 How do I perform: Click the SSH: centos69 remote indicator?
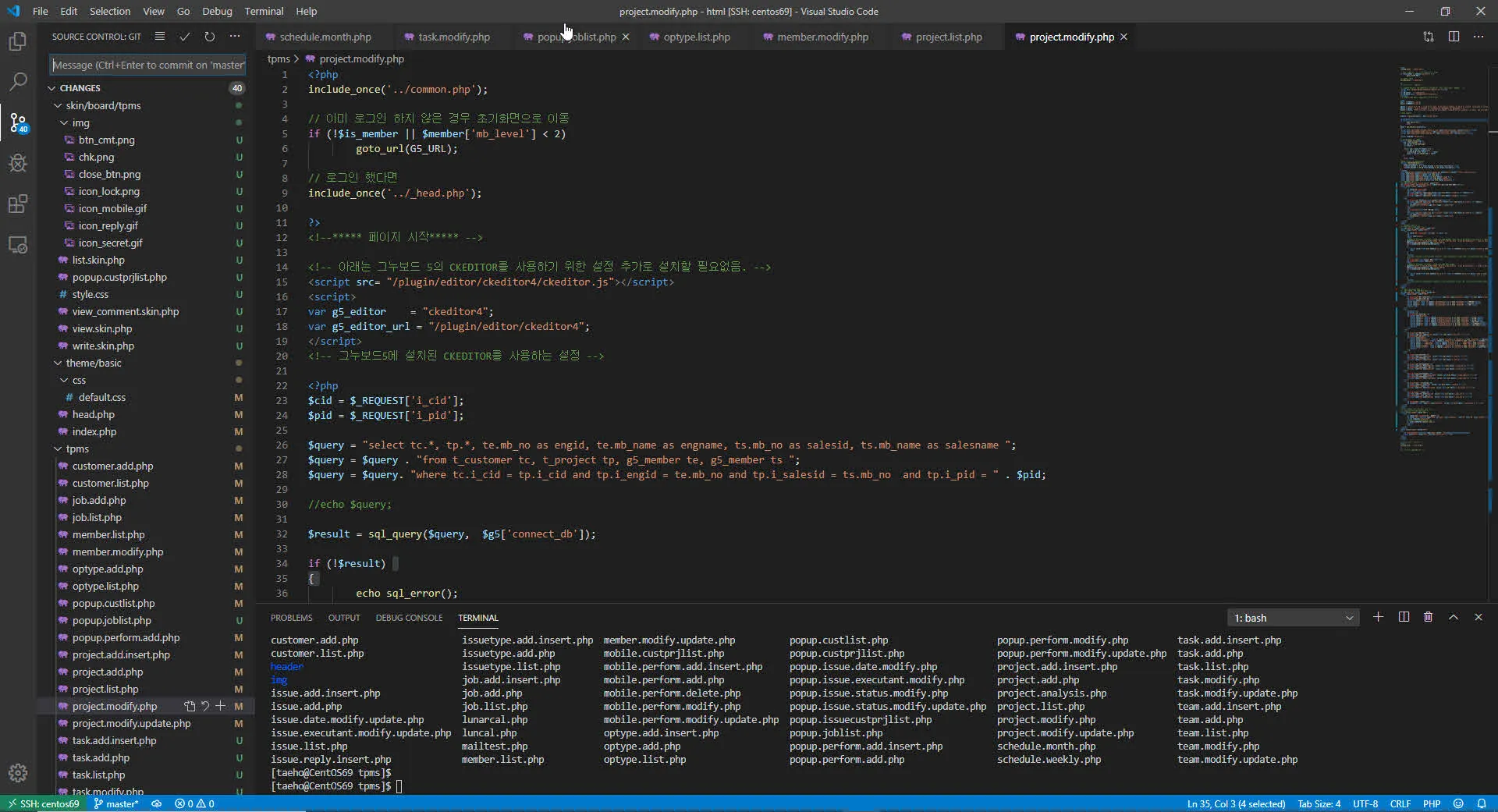click(44, 803)
